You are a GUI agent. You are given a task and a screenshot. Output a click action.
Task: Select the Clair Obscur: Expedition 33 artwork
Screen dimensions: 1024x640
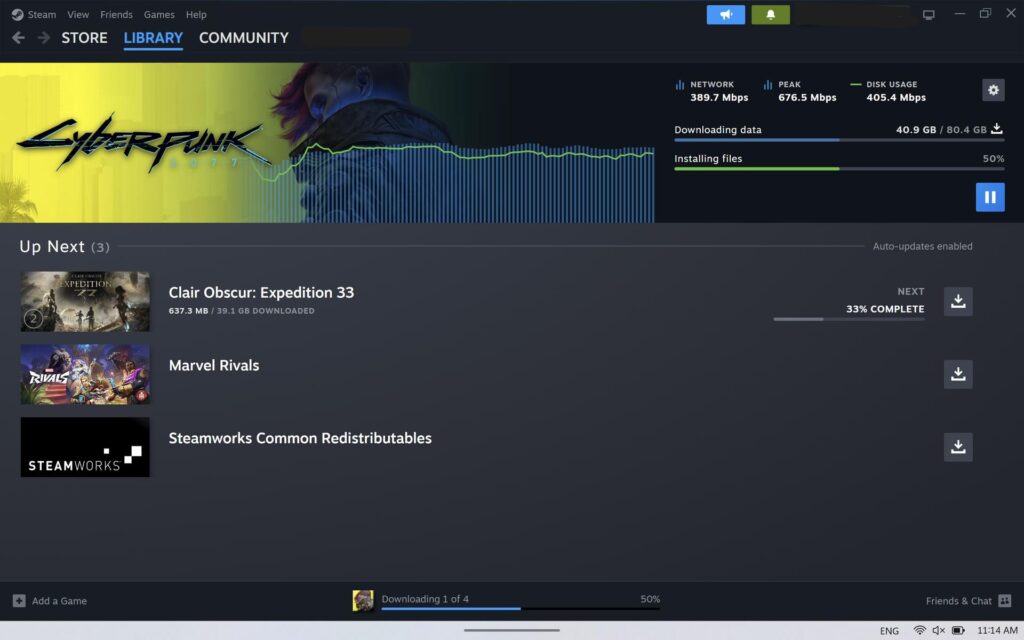(x=85, y=301)
